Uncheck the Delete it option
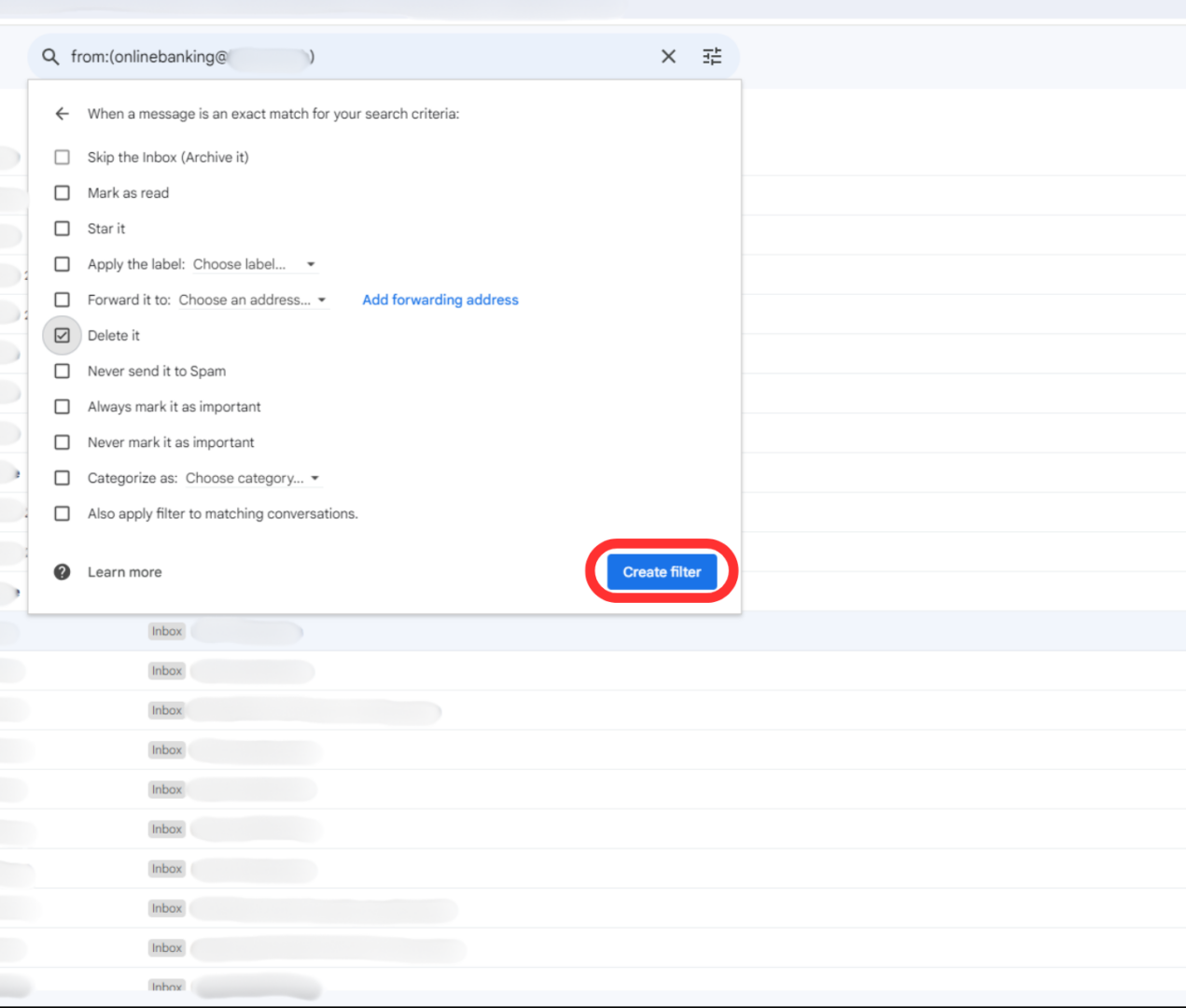 [x=62, y=335]
